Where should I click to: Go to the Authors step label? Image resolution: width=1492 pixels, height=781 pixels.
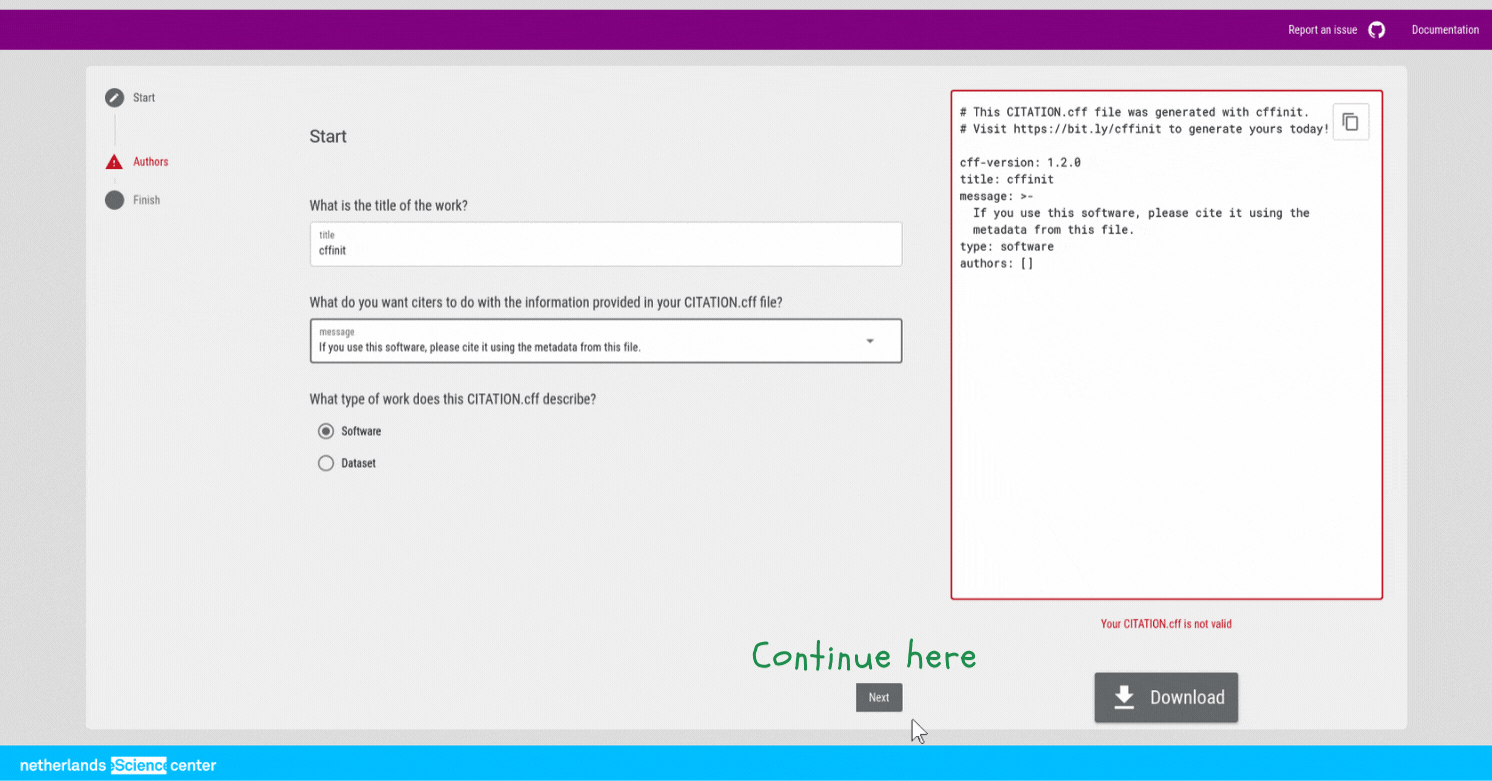[151, 162]
